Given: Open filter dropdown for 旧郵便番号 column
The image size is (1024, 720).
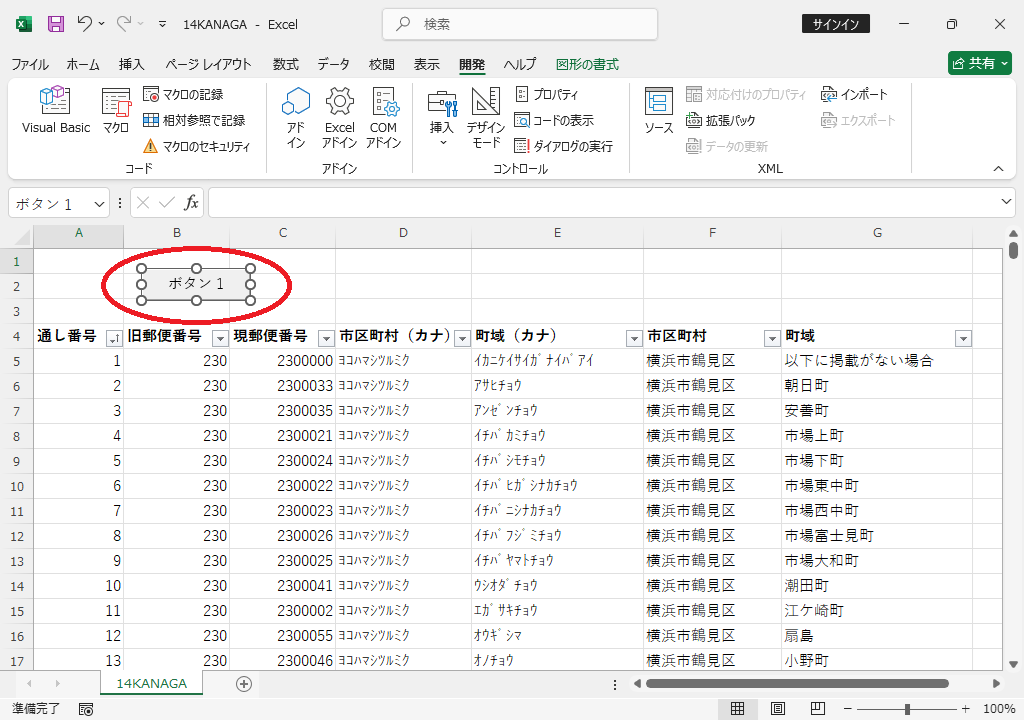Looking at the screenshot, I should pyautogui.click(x=220, y=338).
